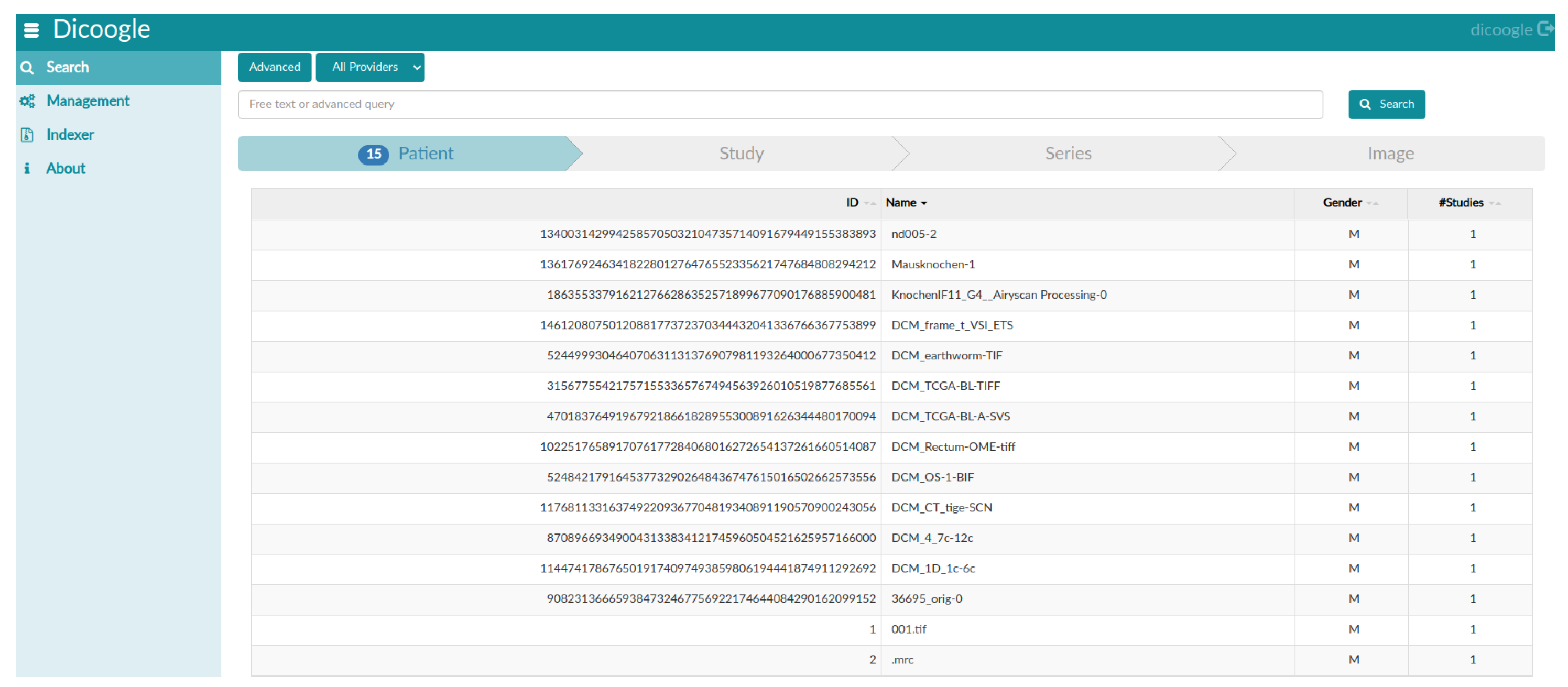Click the hamburger menu icon
This screenshot has height=687, width=1568.
coord(30,29)
